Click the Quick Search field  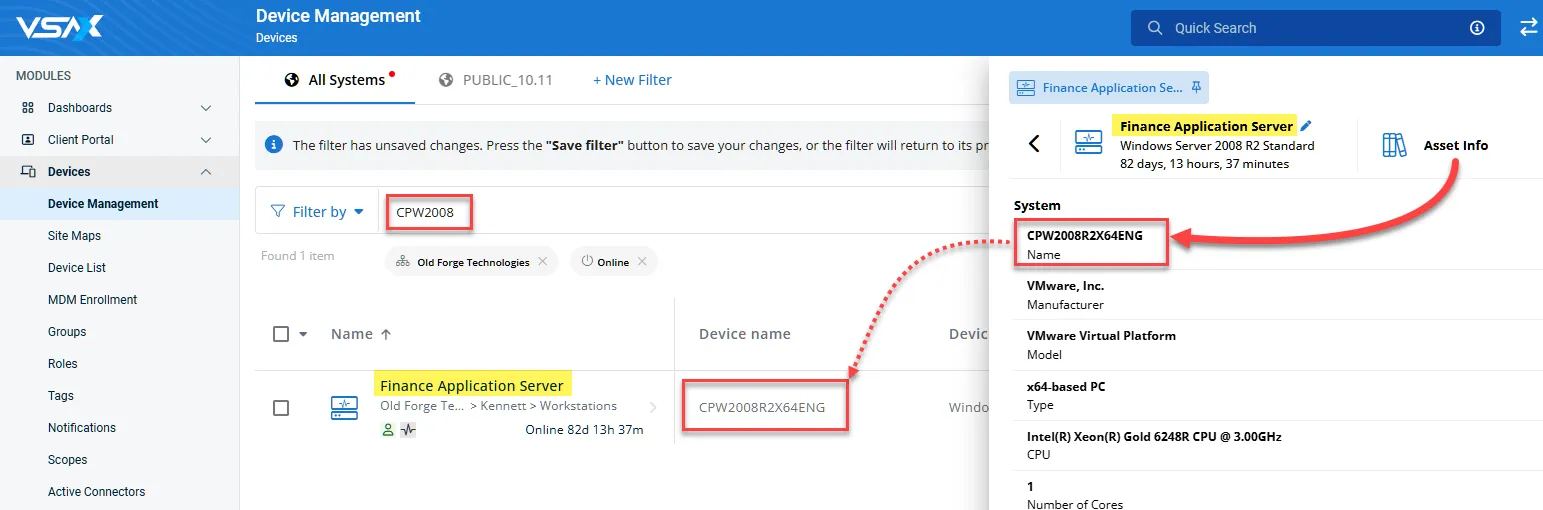tap(1310, 28)
